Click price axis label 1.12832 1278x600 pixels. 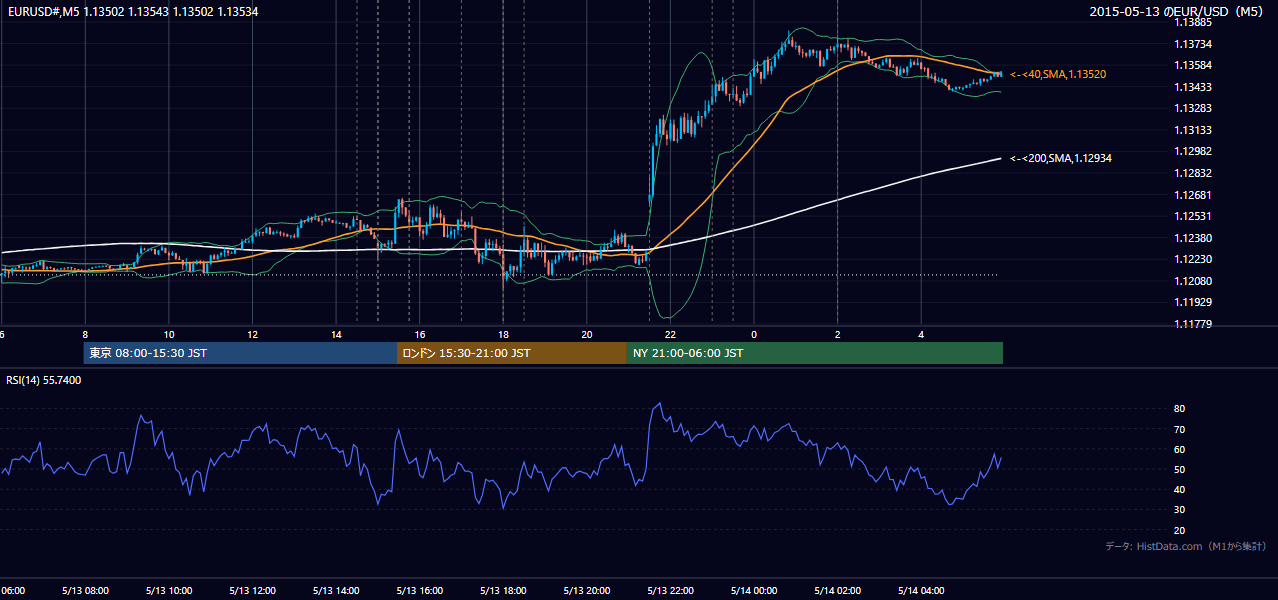[x=1193, y=173]
